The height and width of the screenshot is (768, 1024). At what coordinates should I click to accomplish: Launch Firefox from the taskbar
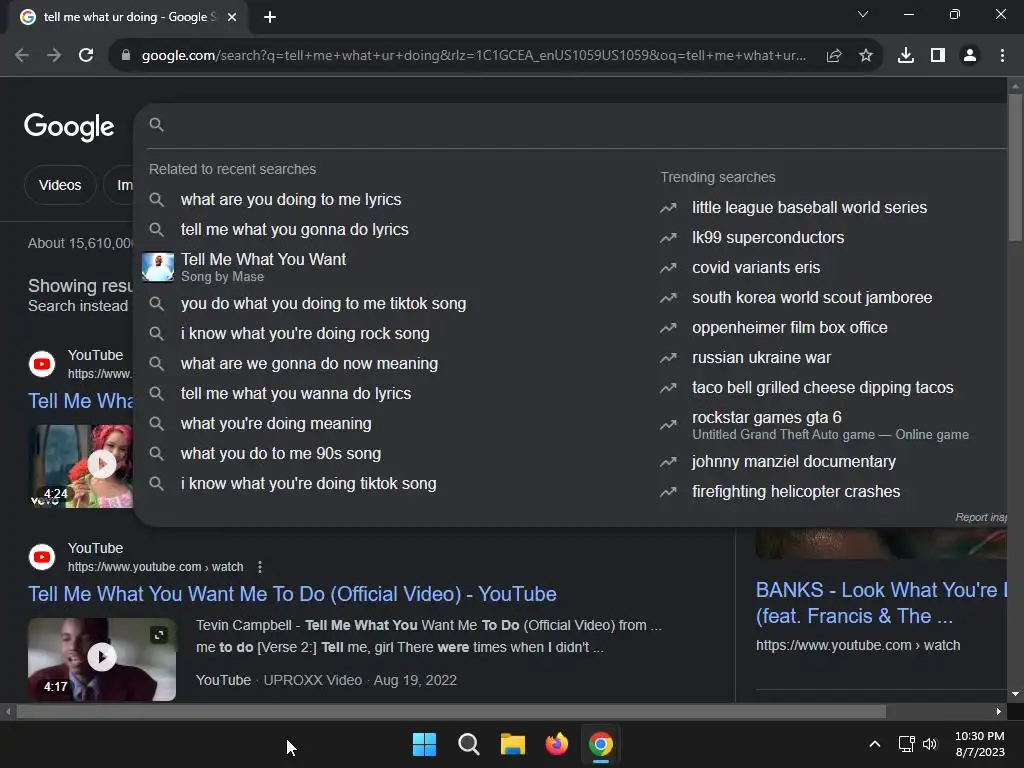pyautogui.click(x=557, y=744)
